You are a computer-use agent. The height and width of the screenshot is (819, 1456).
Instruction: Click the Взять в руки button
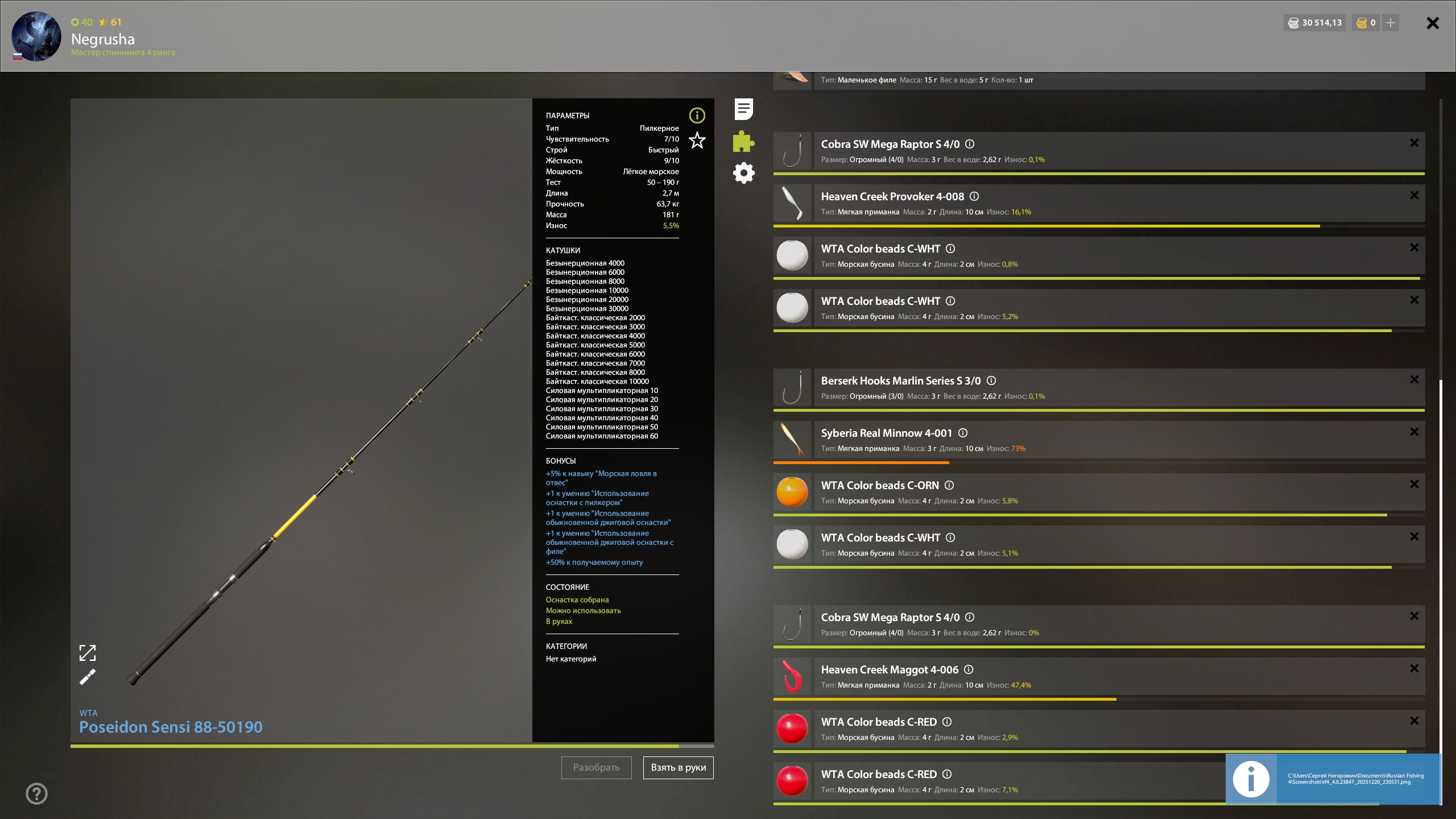pyautogui.click(x=678, y=767)
